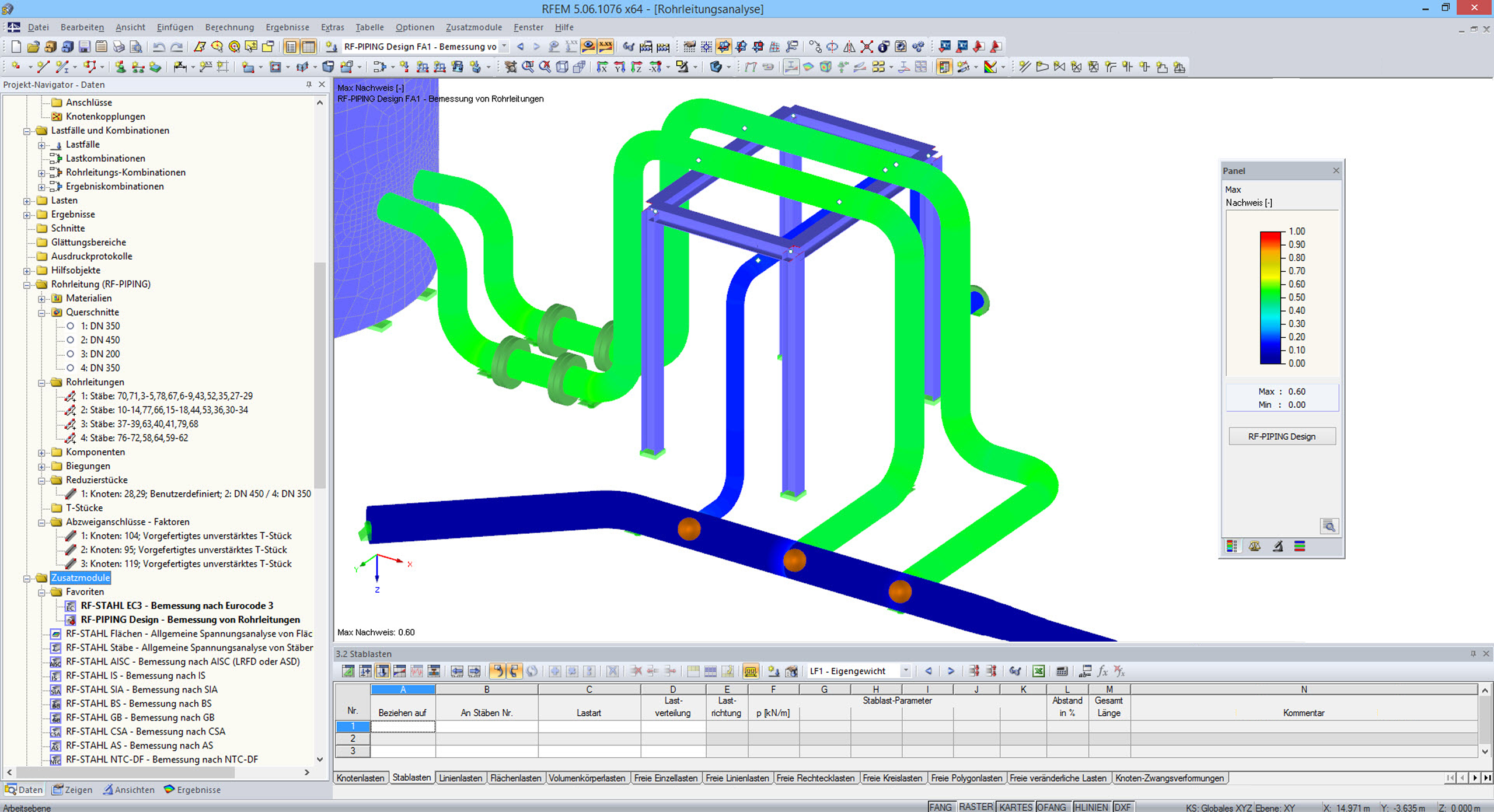Select the display-settings paintbrush icon at Panel bottom
Screen dimensions: 1494x812
tap(1277, 547)
